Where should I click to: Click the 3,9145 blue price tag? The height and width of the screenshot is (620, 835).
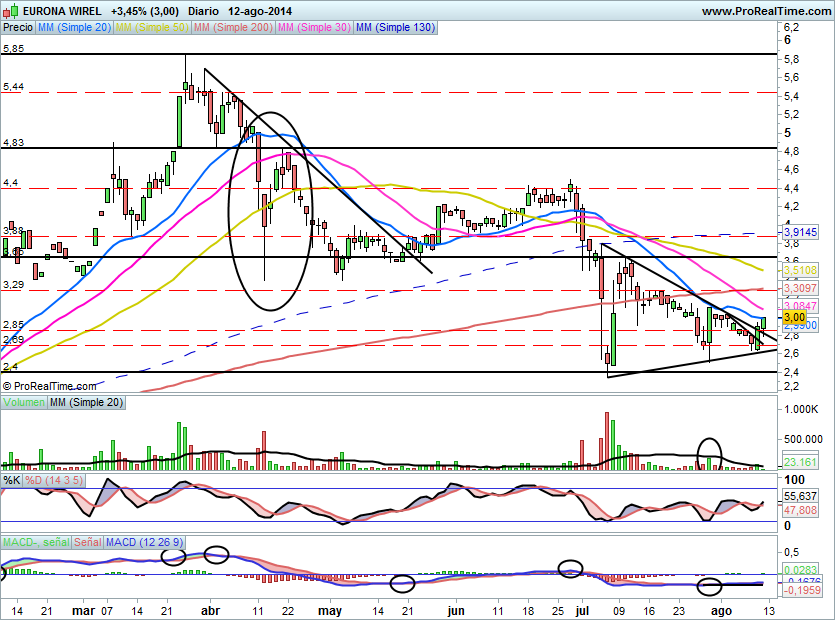[799, 231]
